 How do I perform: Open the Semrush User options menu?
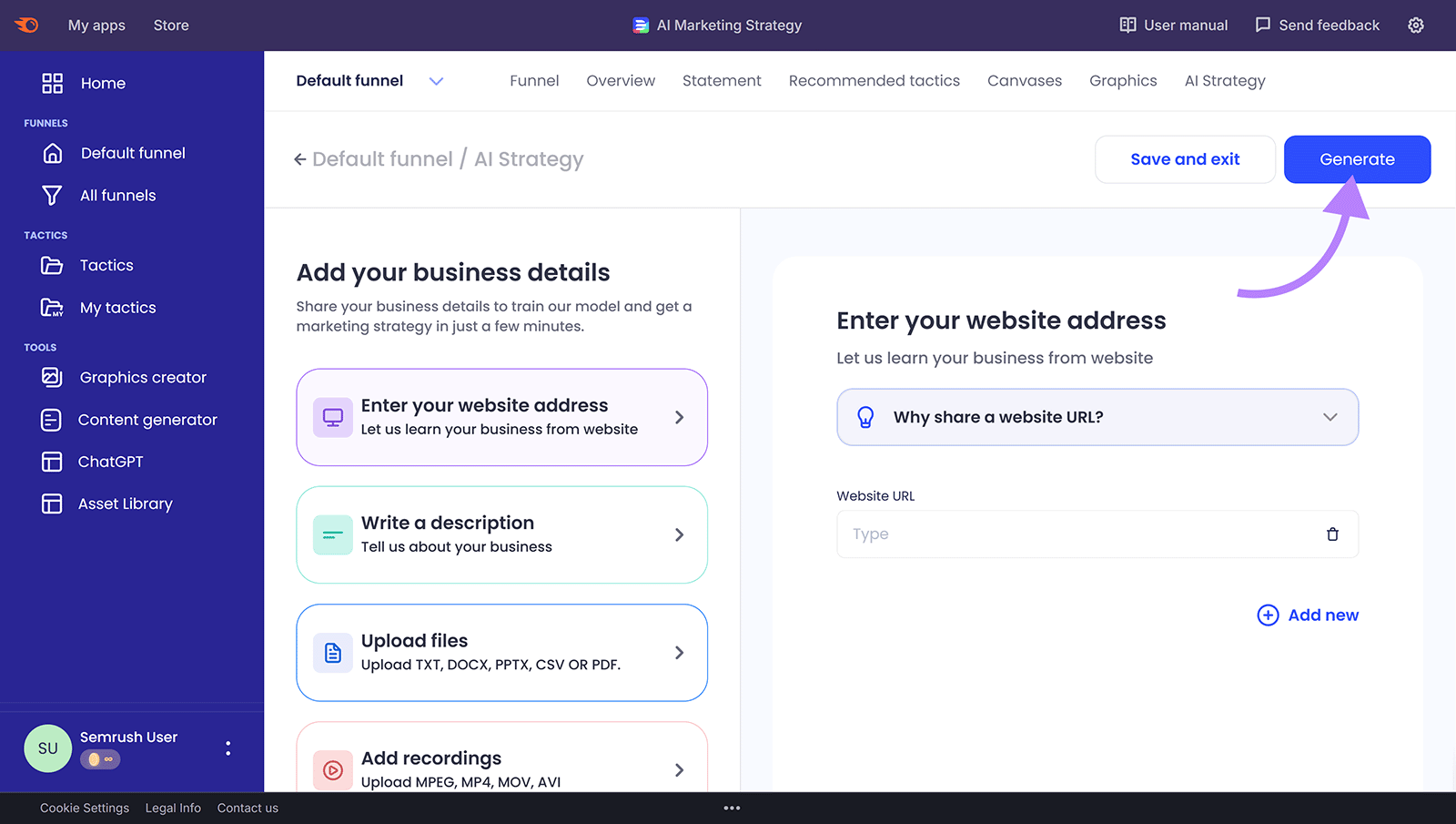point(227,748)
